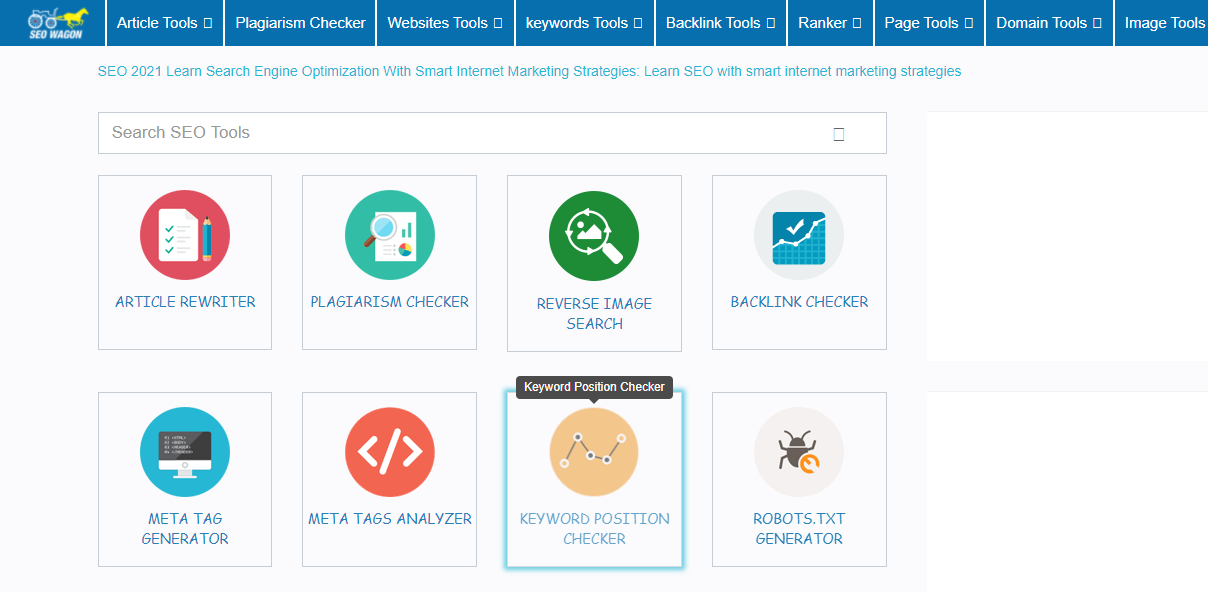Expand the Websites Tools menu
This screenshot has width=1208, height=592.
pos(445,22)
